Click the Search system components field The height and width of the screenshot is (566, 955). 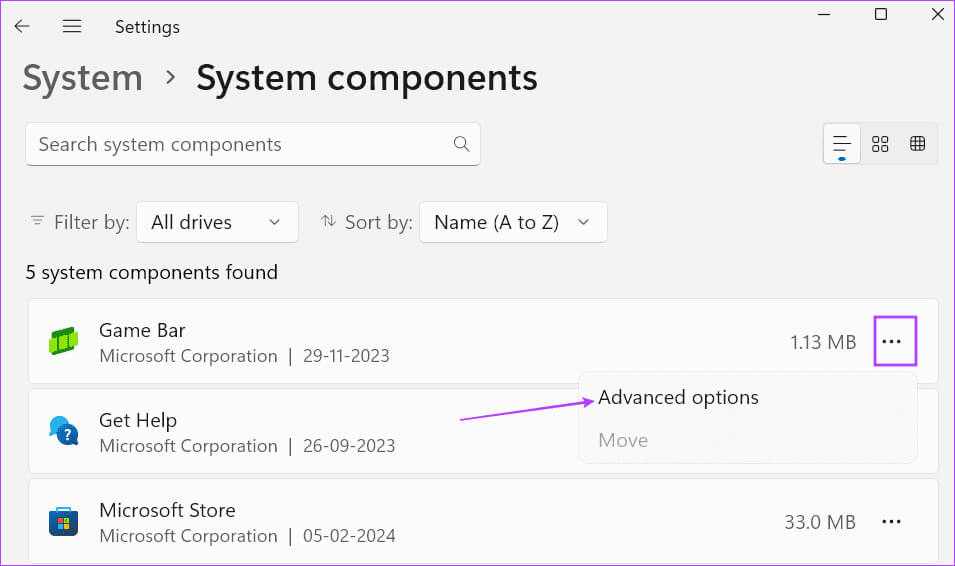tap(253, 144)
